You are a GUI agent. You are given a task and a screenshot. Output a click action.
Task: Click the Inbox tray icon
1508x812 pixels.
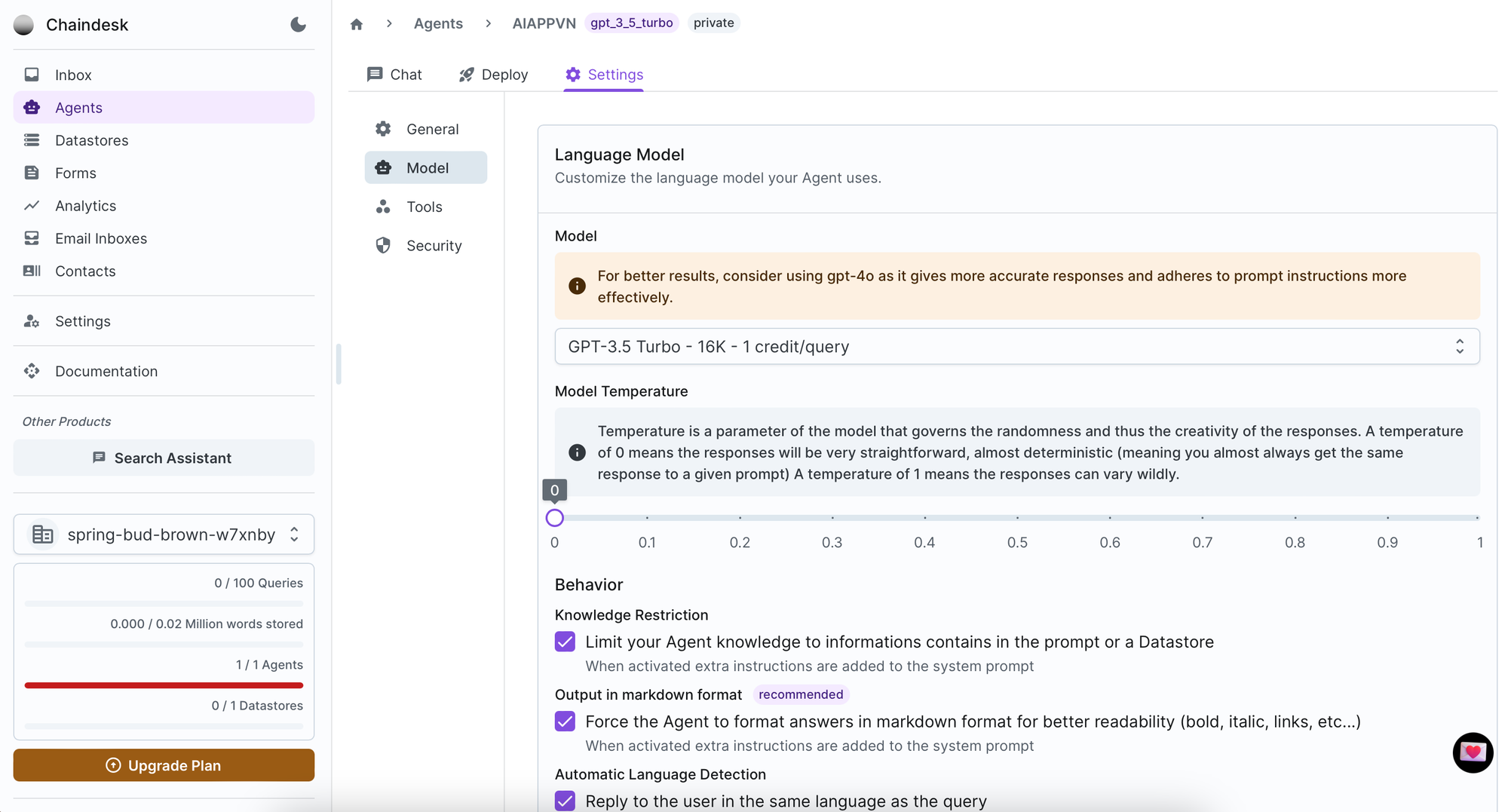32,75
